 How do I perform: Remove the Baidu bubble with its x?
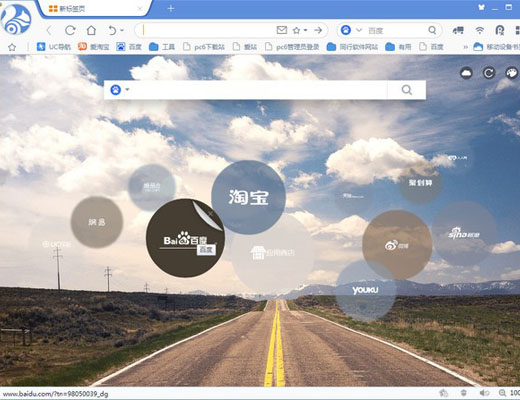tap(210, 213)
